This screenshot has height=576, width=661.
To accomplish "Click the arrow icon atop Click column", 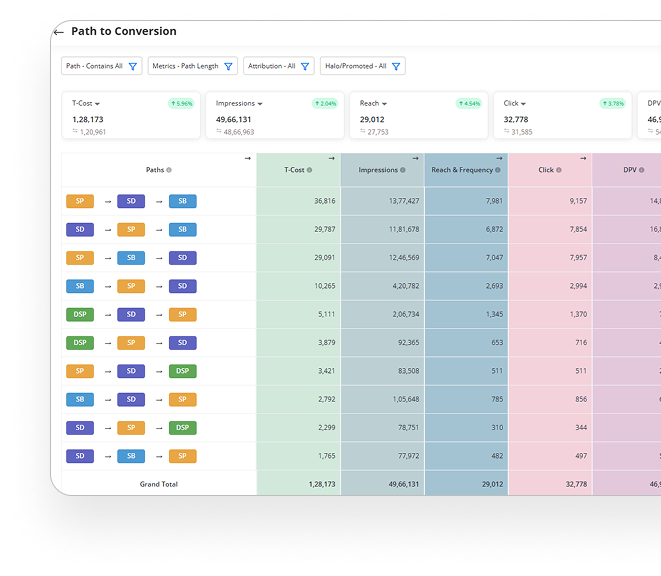I will tap(583, 158).
